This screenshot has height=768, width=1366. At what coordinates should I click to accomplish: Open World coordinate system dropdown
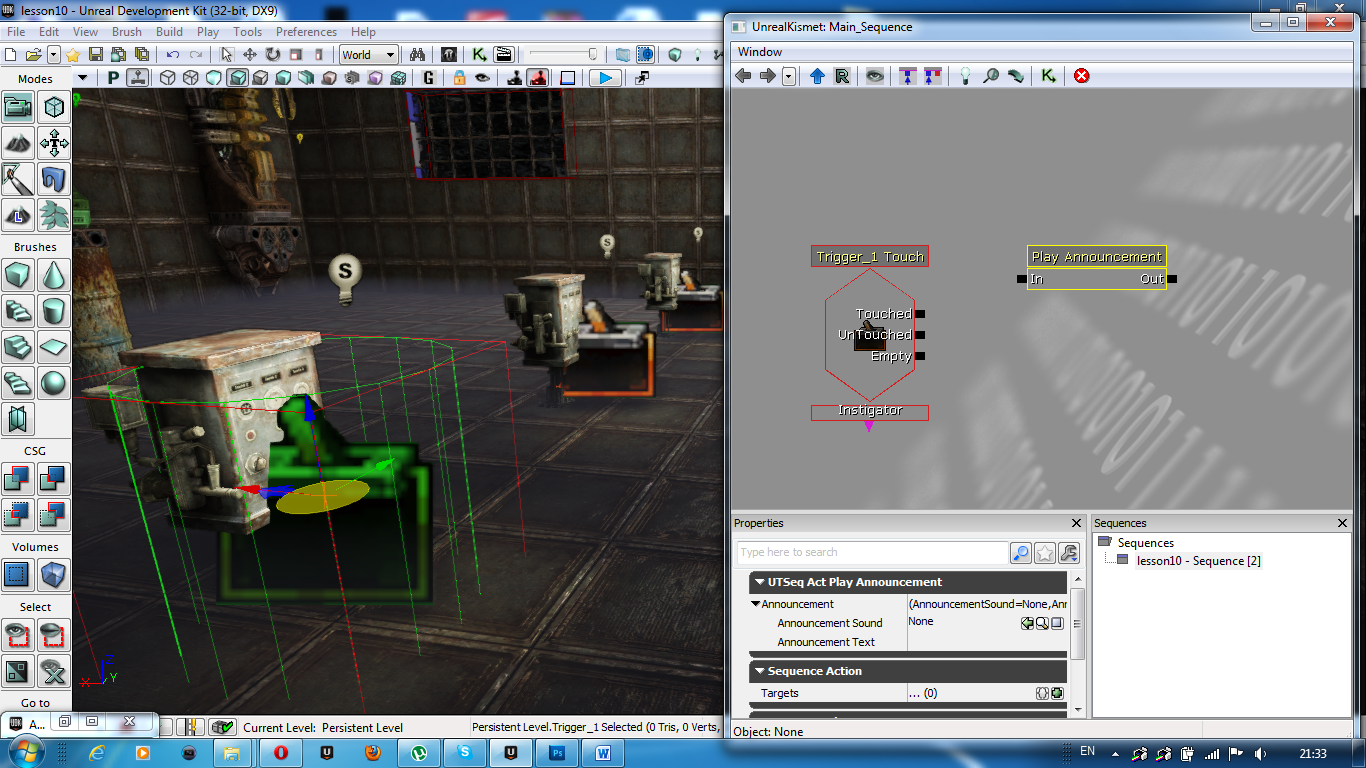(x=369, y=55)
